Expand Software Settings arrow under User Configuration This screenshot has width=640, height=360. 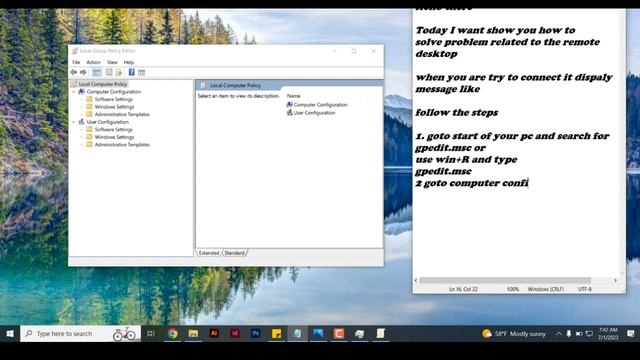tap(82, 129)
